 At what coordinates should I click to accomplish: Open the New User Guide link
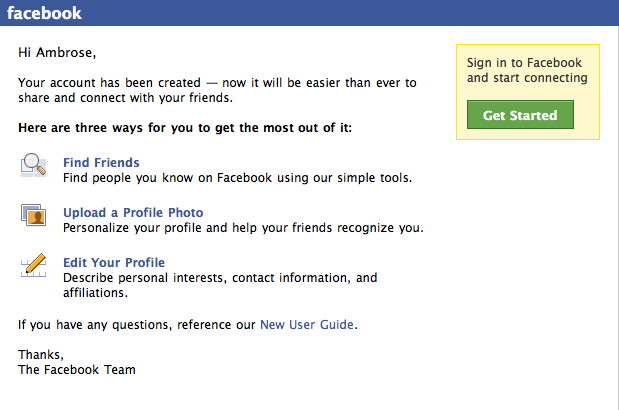tap(307, 325)
